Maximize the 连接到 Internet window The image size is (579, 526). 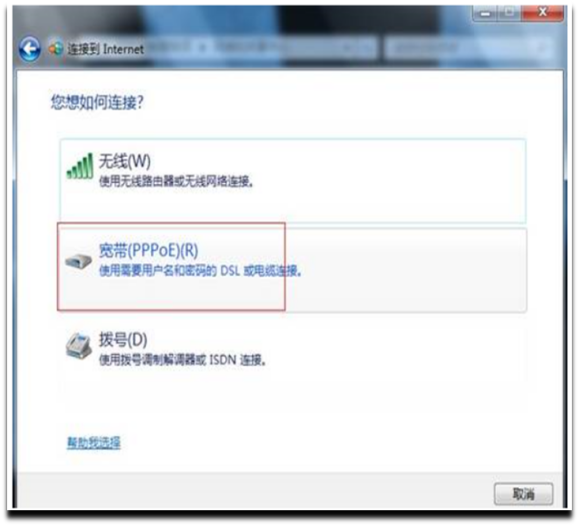510,13
